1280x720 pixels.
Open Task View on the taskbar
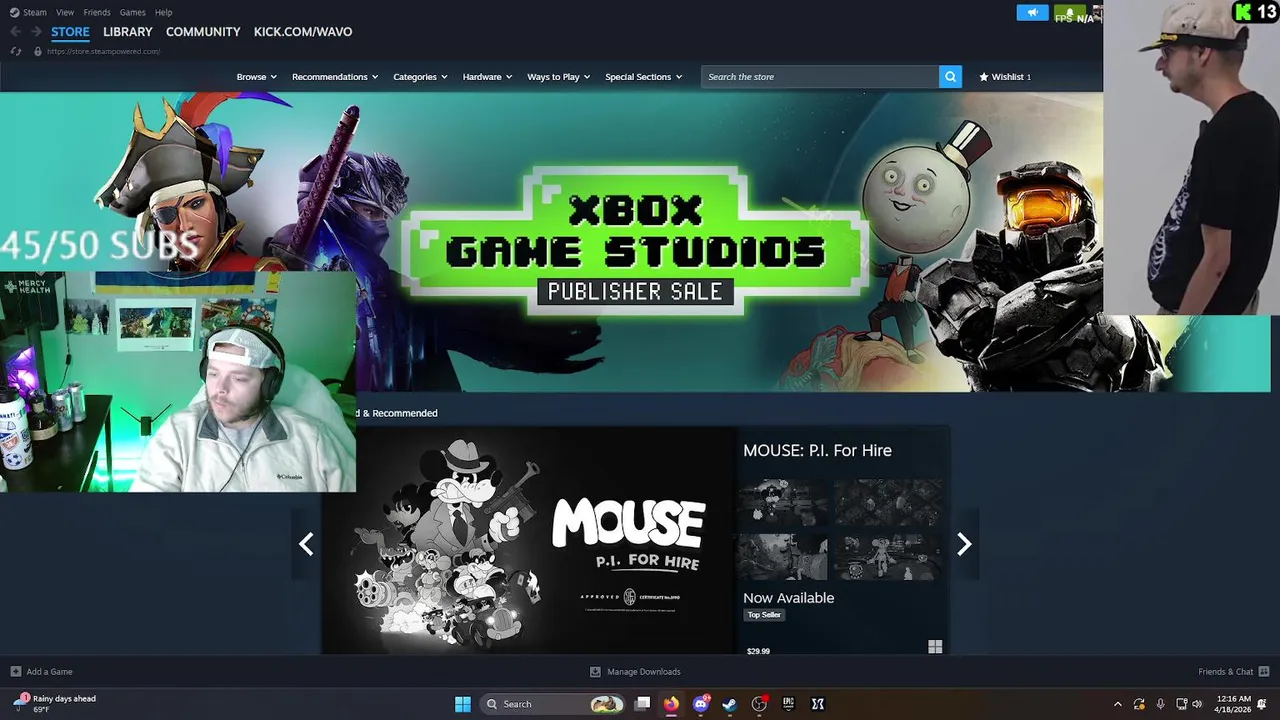tap(643, 704)
